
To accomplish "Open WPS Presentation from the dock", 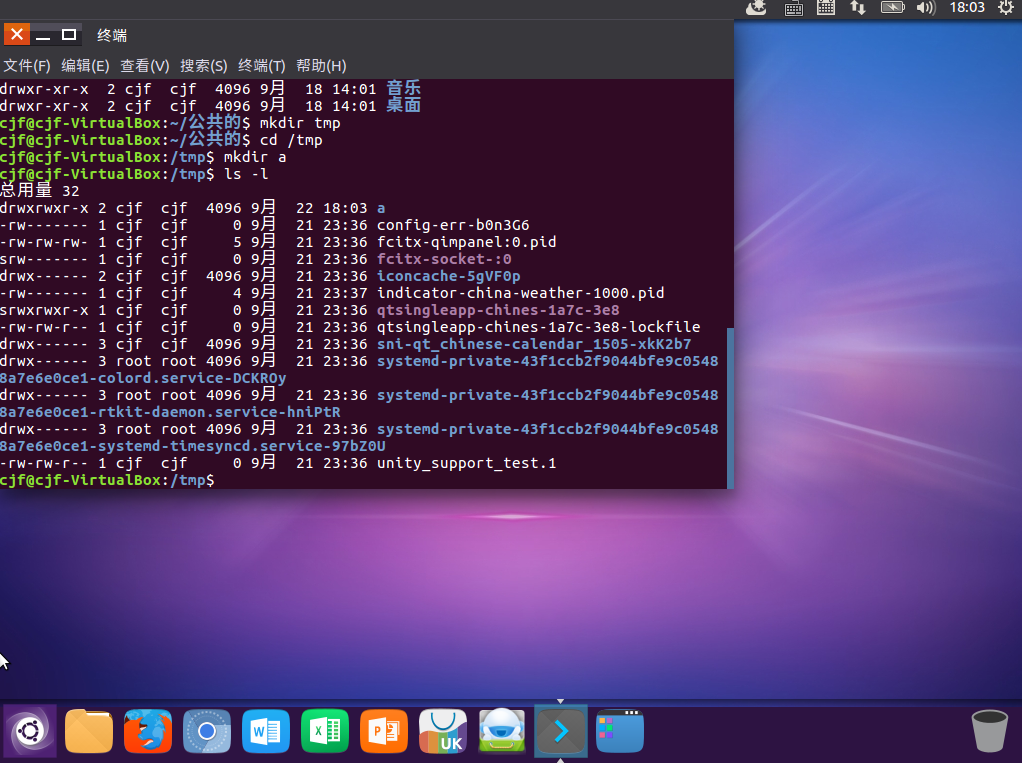I will tap(384, 731).
